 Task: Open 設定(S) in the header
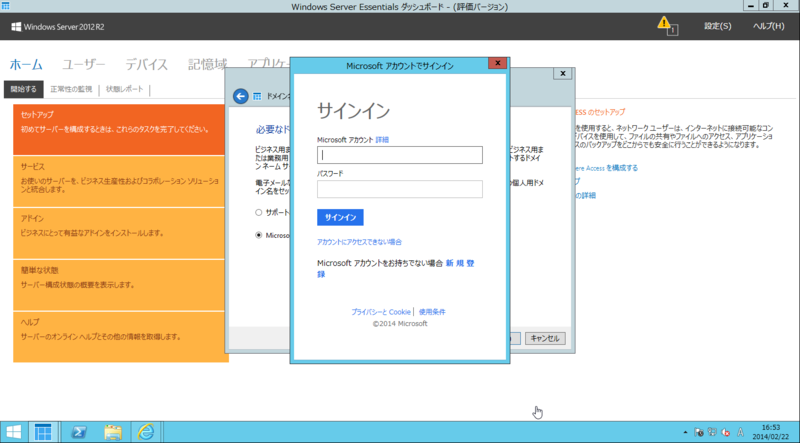[x=717, y=26]
